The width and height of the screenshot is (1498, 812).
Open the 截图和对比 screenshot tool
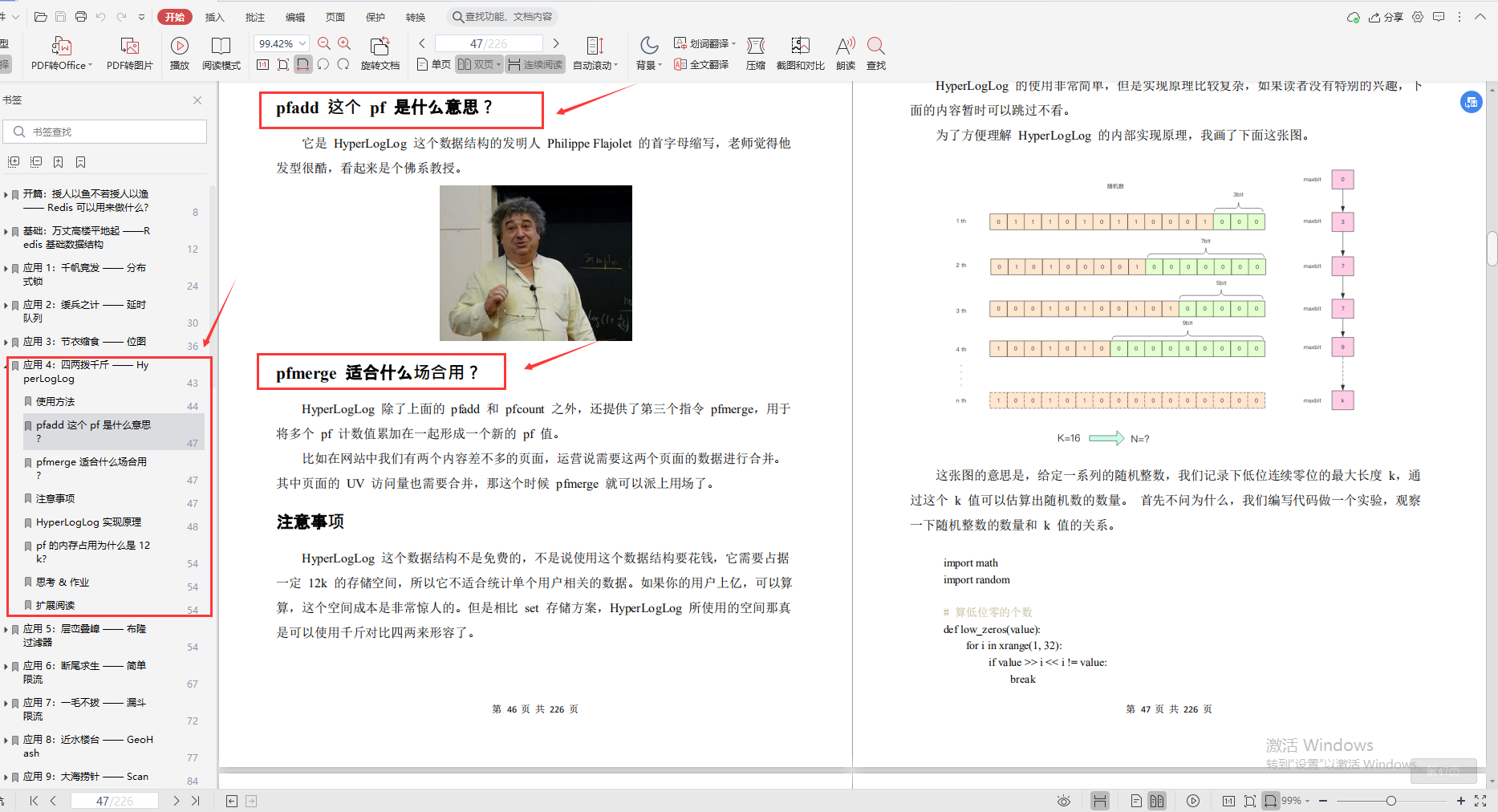click(x=799, y=53)
